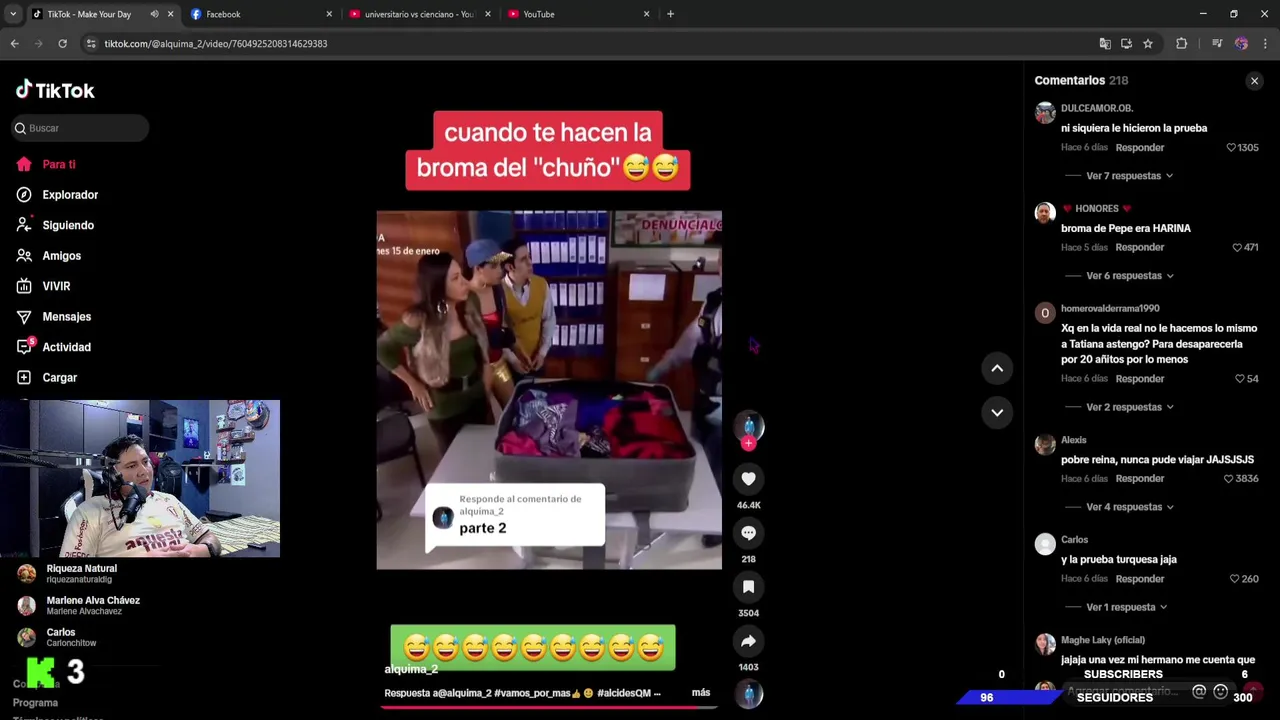The image size is (1280, 720).
Task: Reply to Carlos comment
Action: [x=1140, y=579]
